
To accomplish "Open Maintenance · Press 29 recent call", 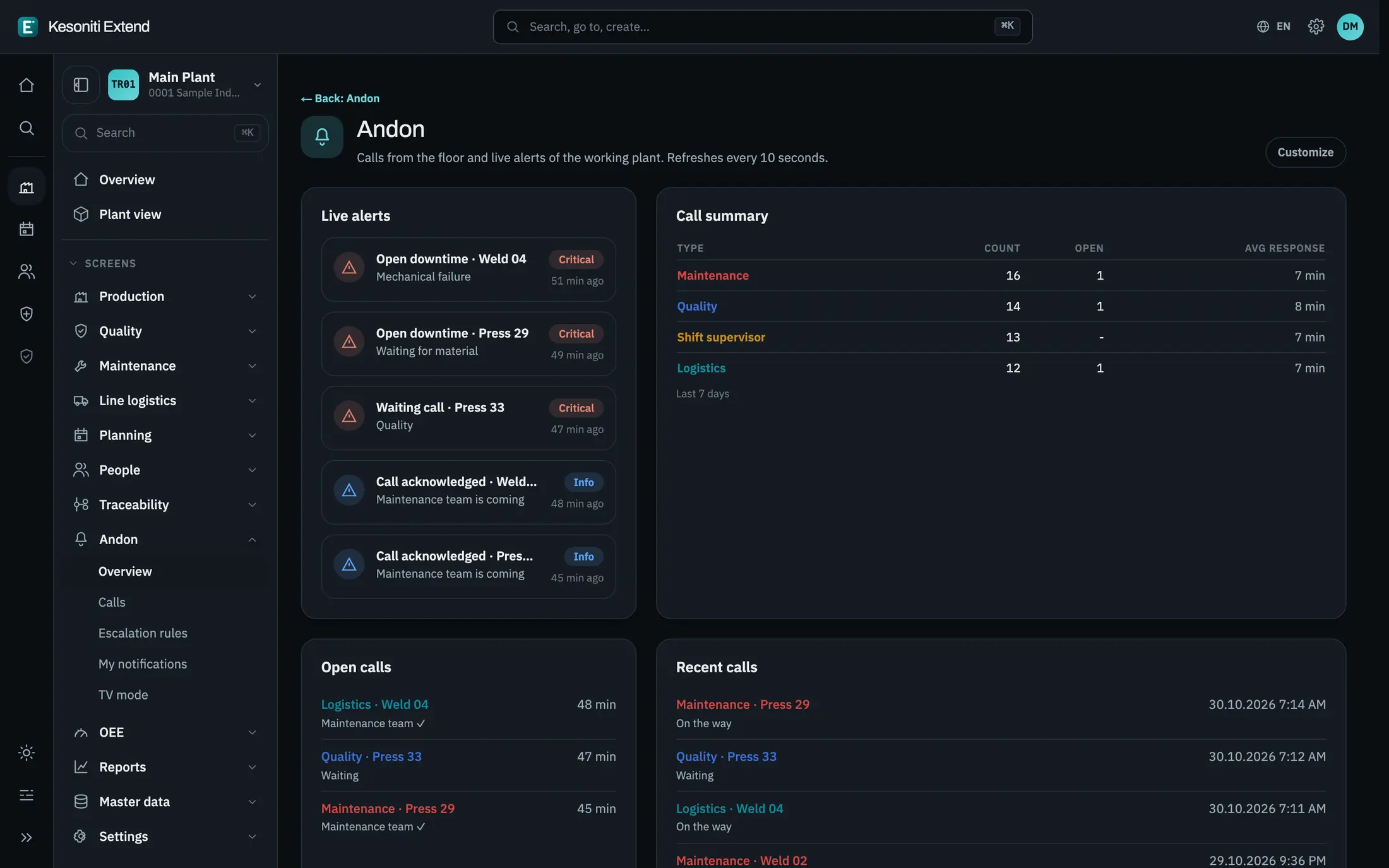I will click(x=1001, y=713).
